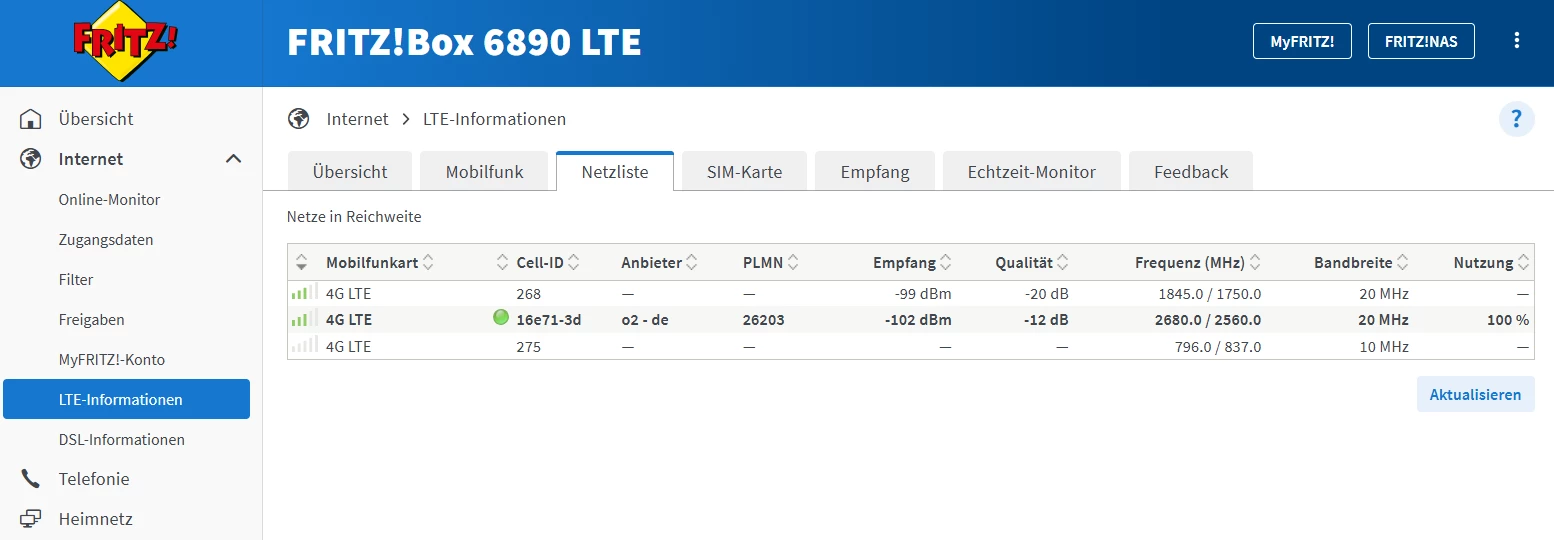Click the Telefonie phone icon
The image size is (1554, 540).
[31, 479]
